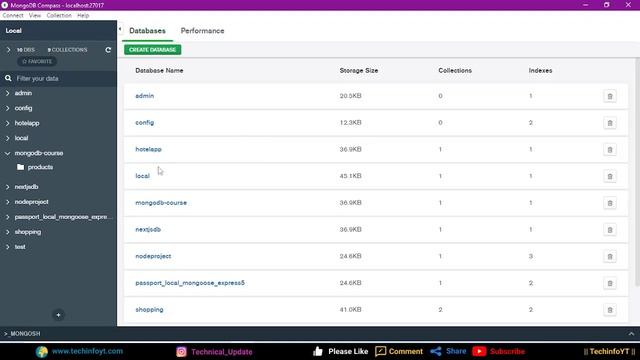Delete the admin database via trash icon
Image resolution: width=640 pixels, height=360 pixels.
pos(610,96)
